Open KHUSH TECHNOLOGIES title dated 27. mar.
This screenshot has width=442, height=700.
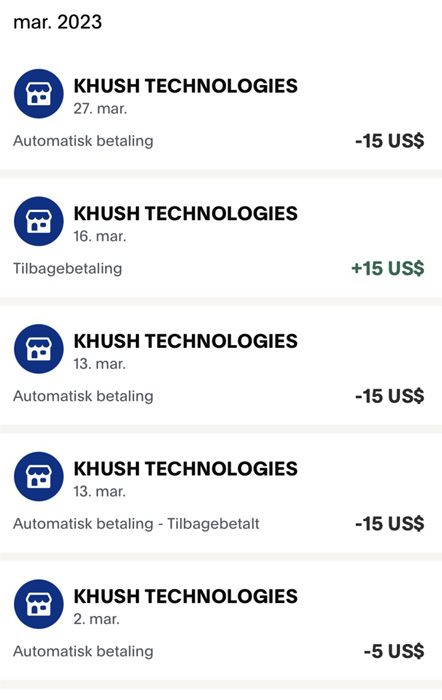tap(185, 86)
